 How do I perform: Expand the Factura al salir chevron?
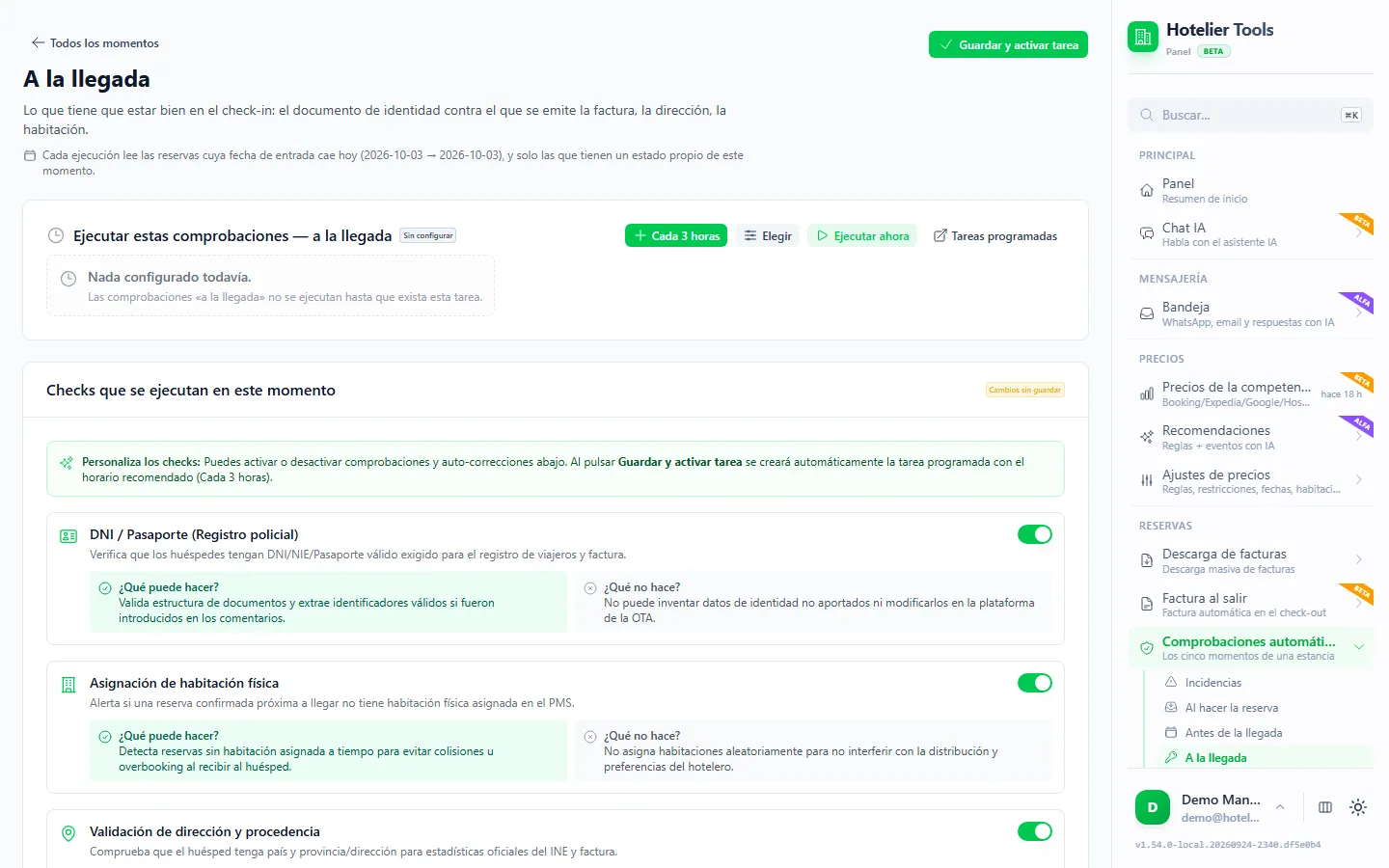click(1358, 604)
